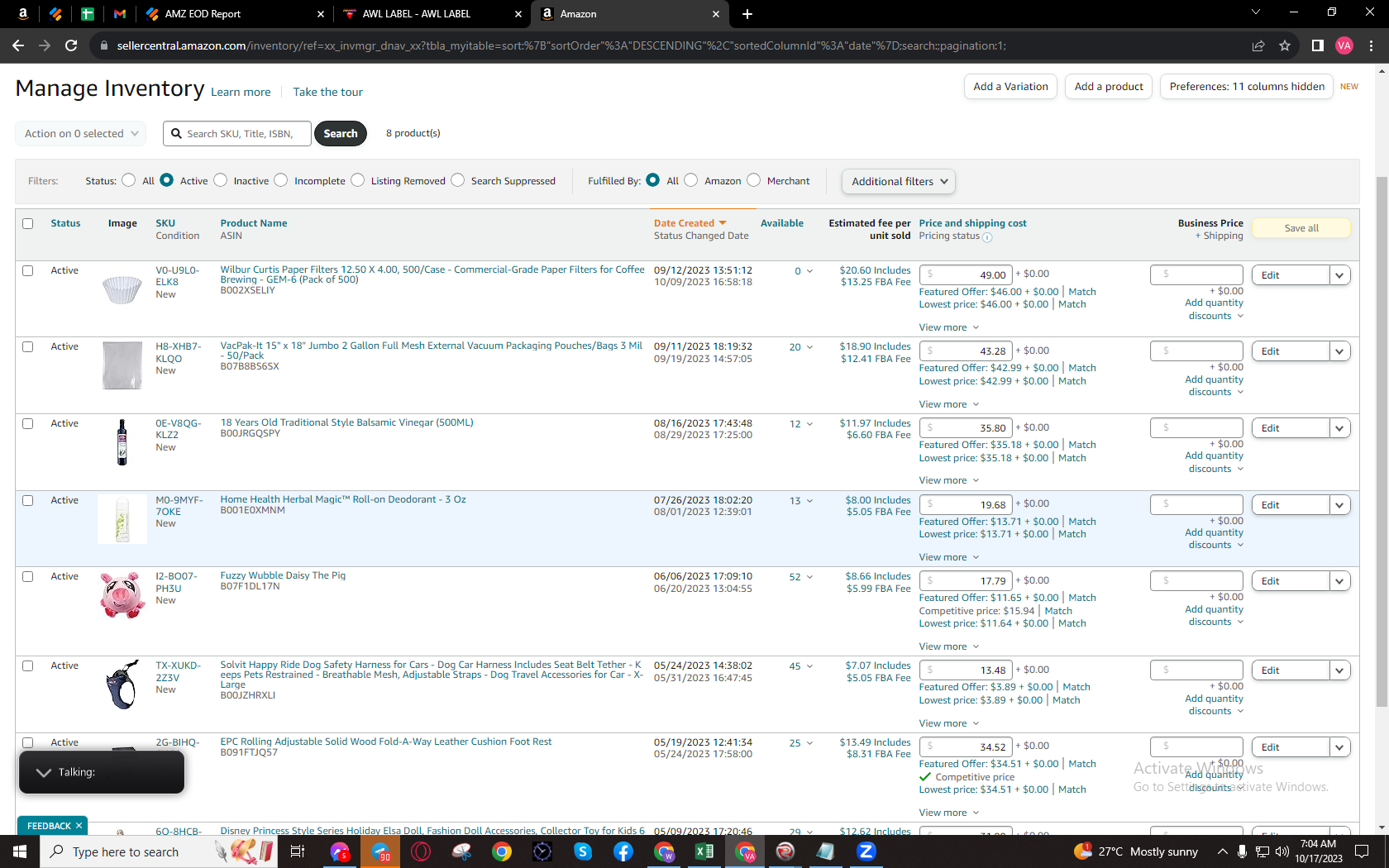Image resolution: width=1389 pixels, height=868 pixels.
Task: Open Zoom from the taskbar
Action: click(x=866, y=851)
